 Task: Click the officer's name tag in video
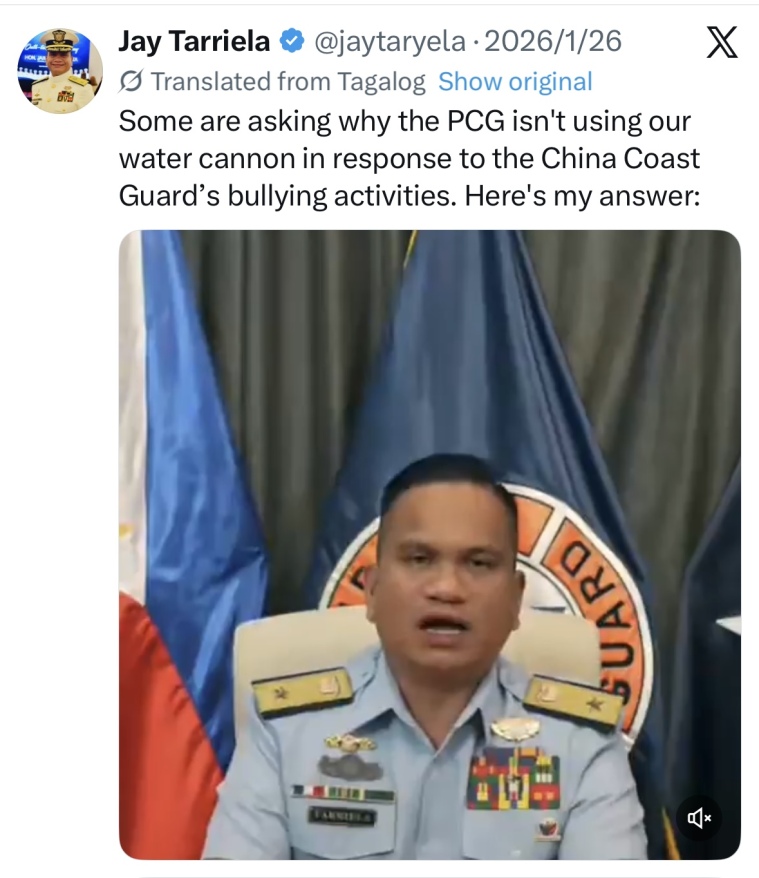pos(342,816)
